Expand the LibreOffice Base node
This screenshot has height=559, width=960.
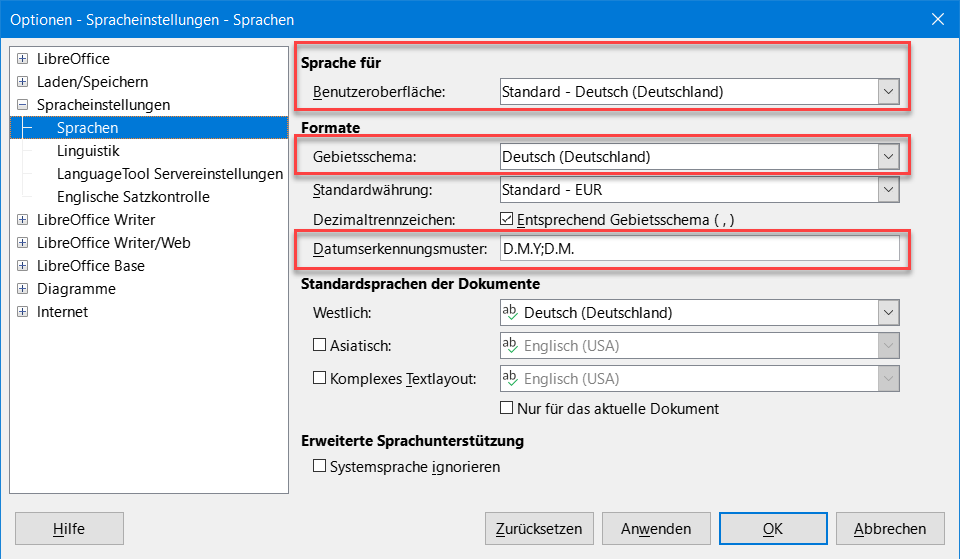(23, 265)
